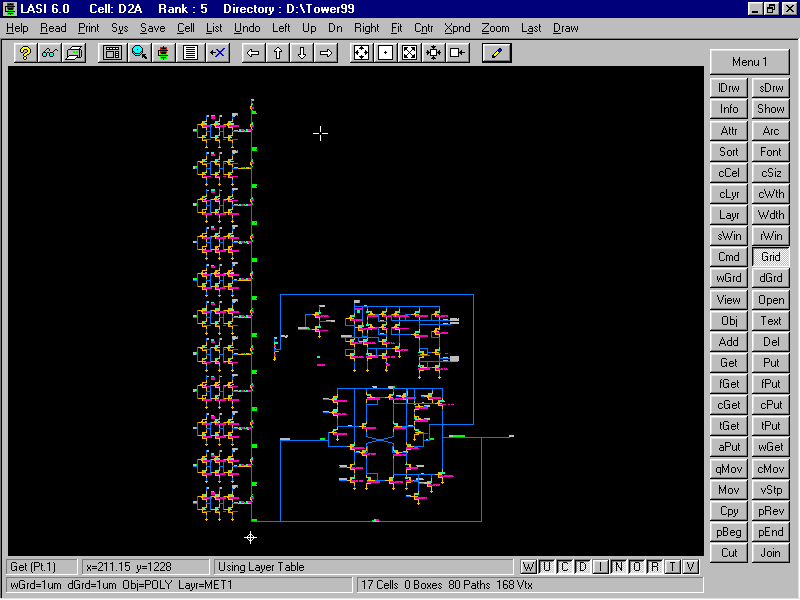Toggle the T status flag button
Image resolution: width=800 pixels, height=600 pixels.
673,568
